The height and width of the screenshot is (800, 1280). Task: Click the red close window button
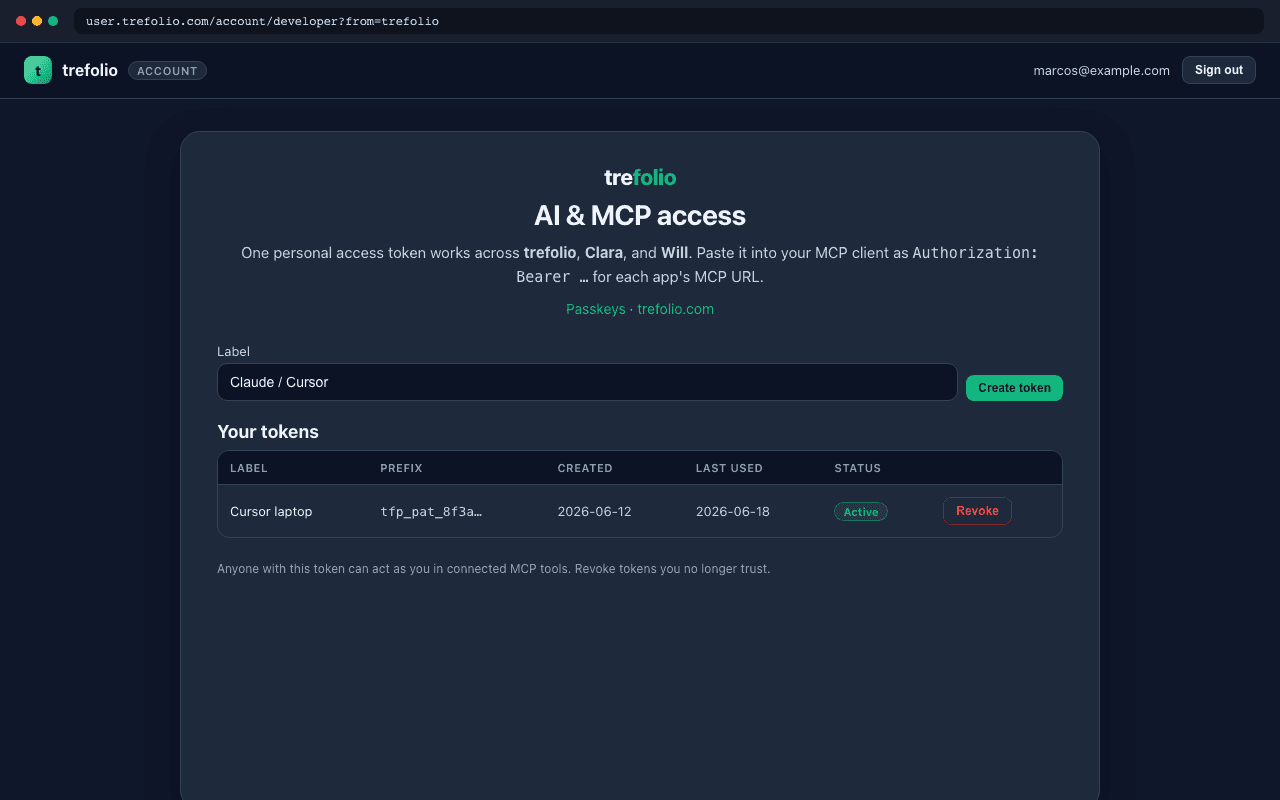(21, 21)
